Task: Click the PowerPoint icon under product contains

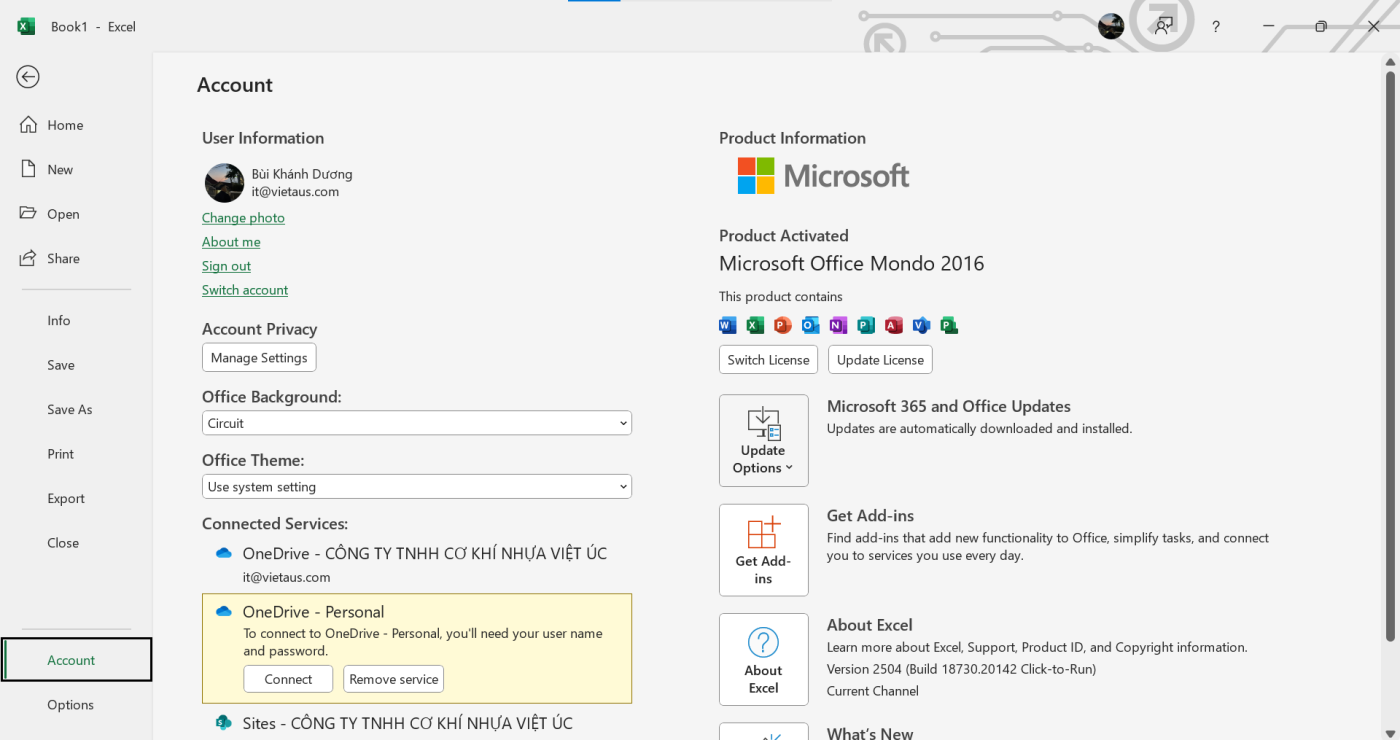Action: click(783, 325)
